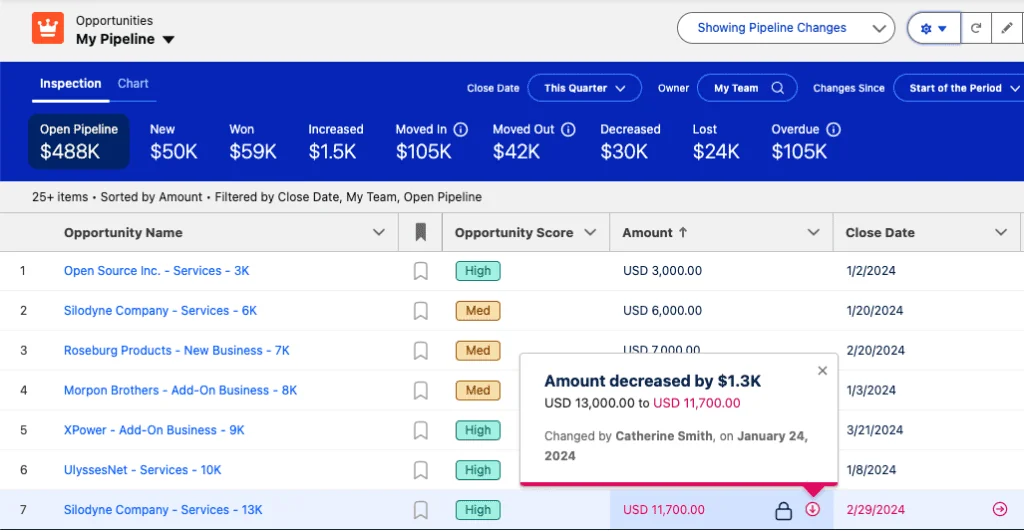Open the gear settings menu

934,28
